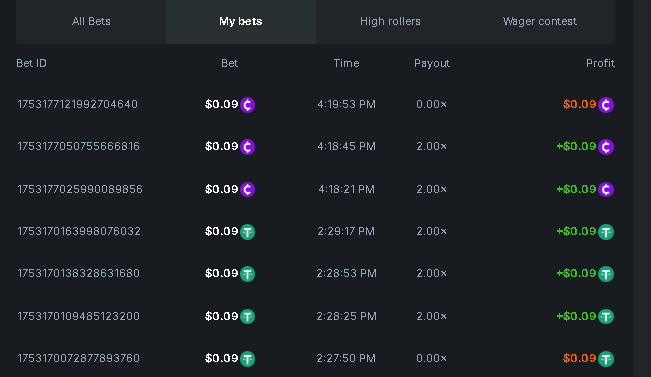Viewport: 651px width, 377px height.
Task: Click purple coin icon in 4:19:53 PM profit
Action: [x=606, y=105]
